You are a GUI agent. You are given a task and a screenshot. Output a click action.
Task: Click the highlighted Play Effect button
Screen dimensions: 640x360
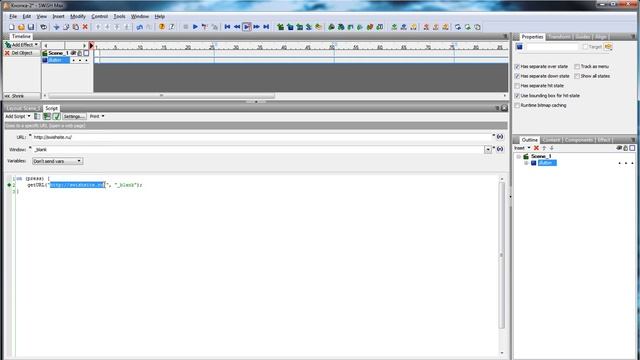click(247, 27)
